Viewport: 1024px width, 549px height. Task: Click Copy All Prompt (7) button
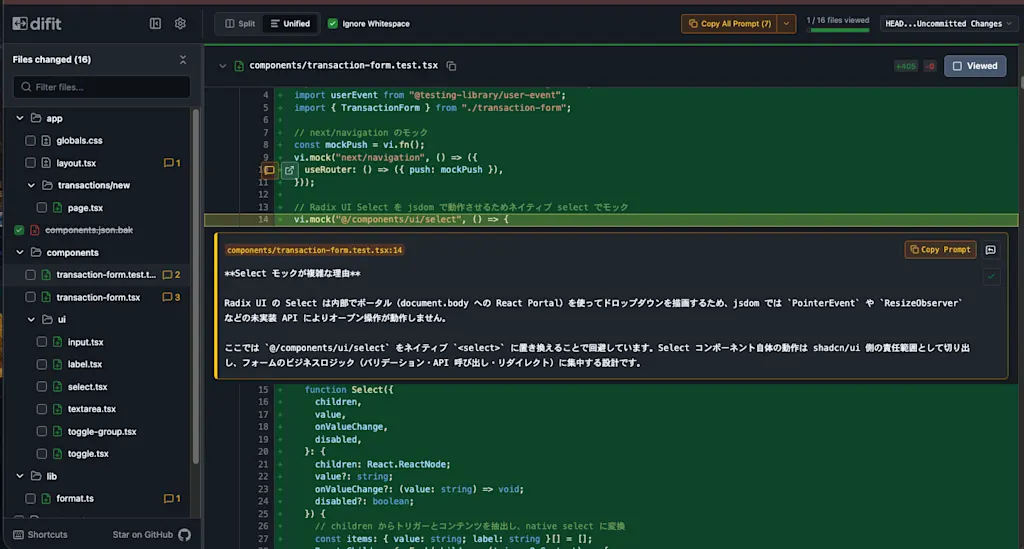coord(729,24)
